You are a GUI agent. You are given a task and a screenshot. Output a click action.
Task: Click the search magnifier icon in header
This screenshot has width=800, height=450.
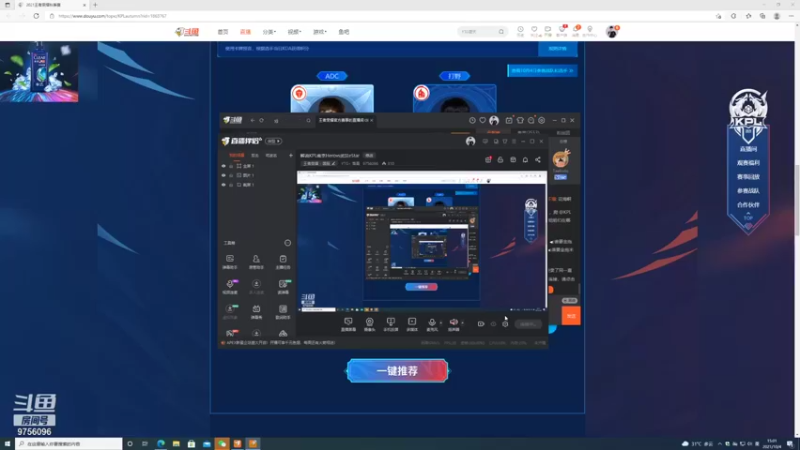[x=502, y=32]
